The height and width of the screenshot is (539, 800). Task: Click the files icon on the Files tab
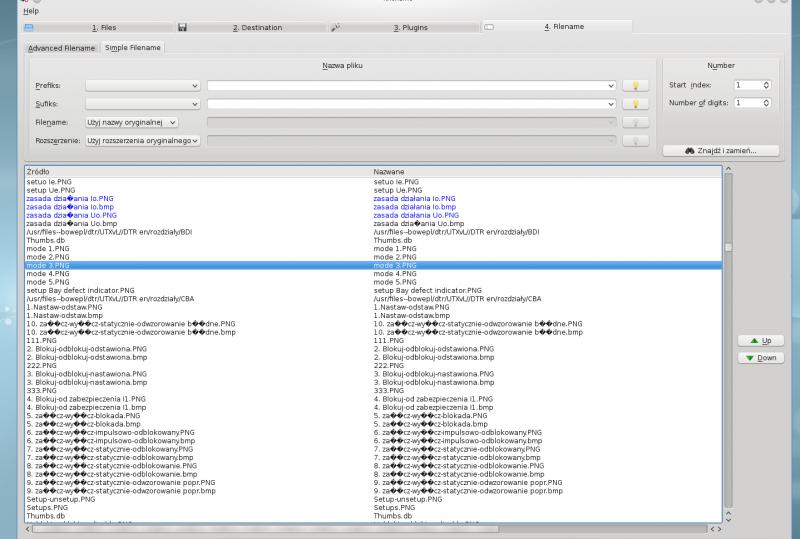point(29,28)
